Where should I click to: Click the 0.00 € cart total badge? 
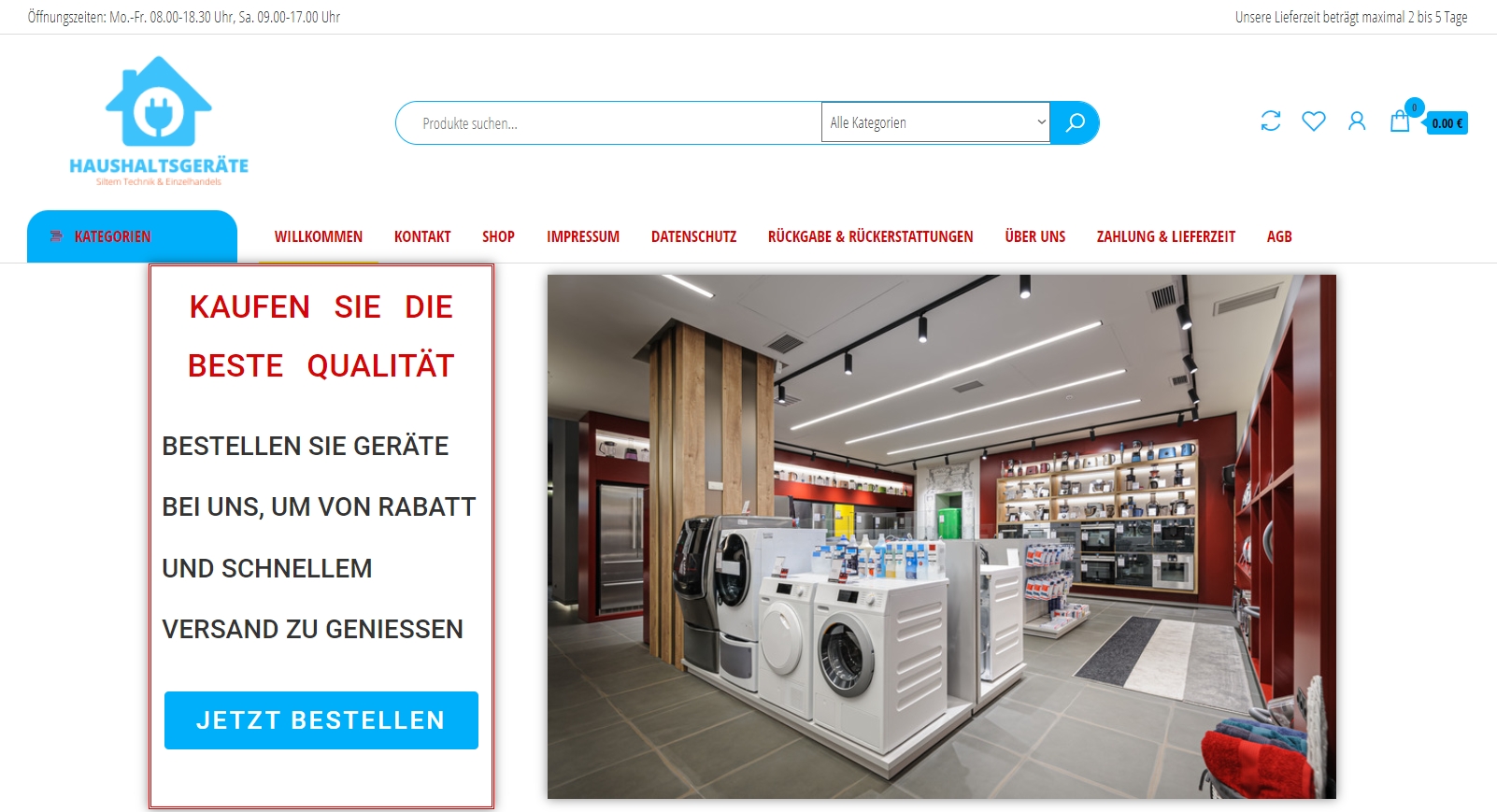point(1447,123)
